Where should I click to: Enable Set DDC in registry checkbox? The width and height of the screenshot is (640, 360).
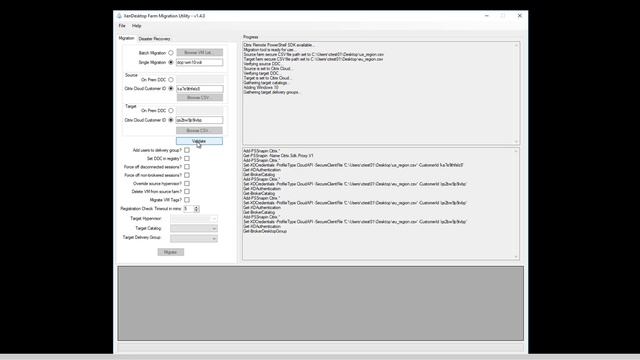(187, 158)
